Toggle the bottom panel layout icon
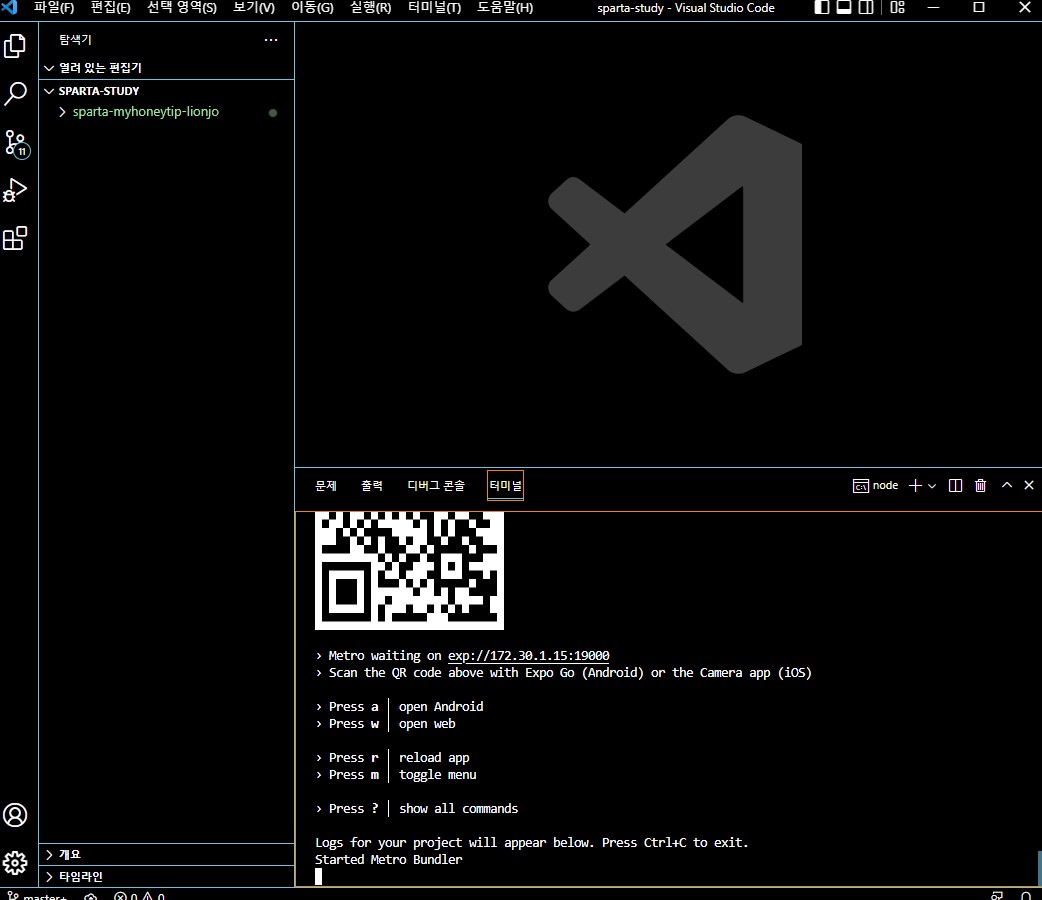1042x900 pixels. tap(844, 7)
